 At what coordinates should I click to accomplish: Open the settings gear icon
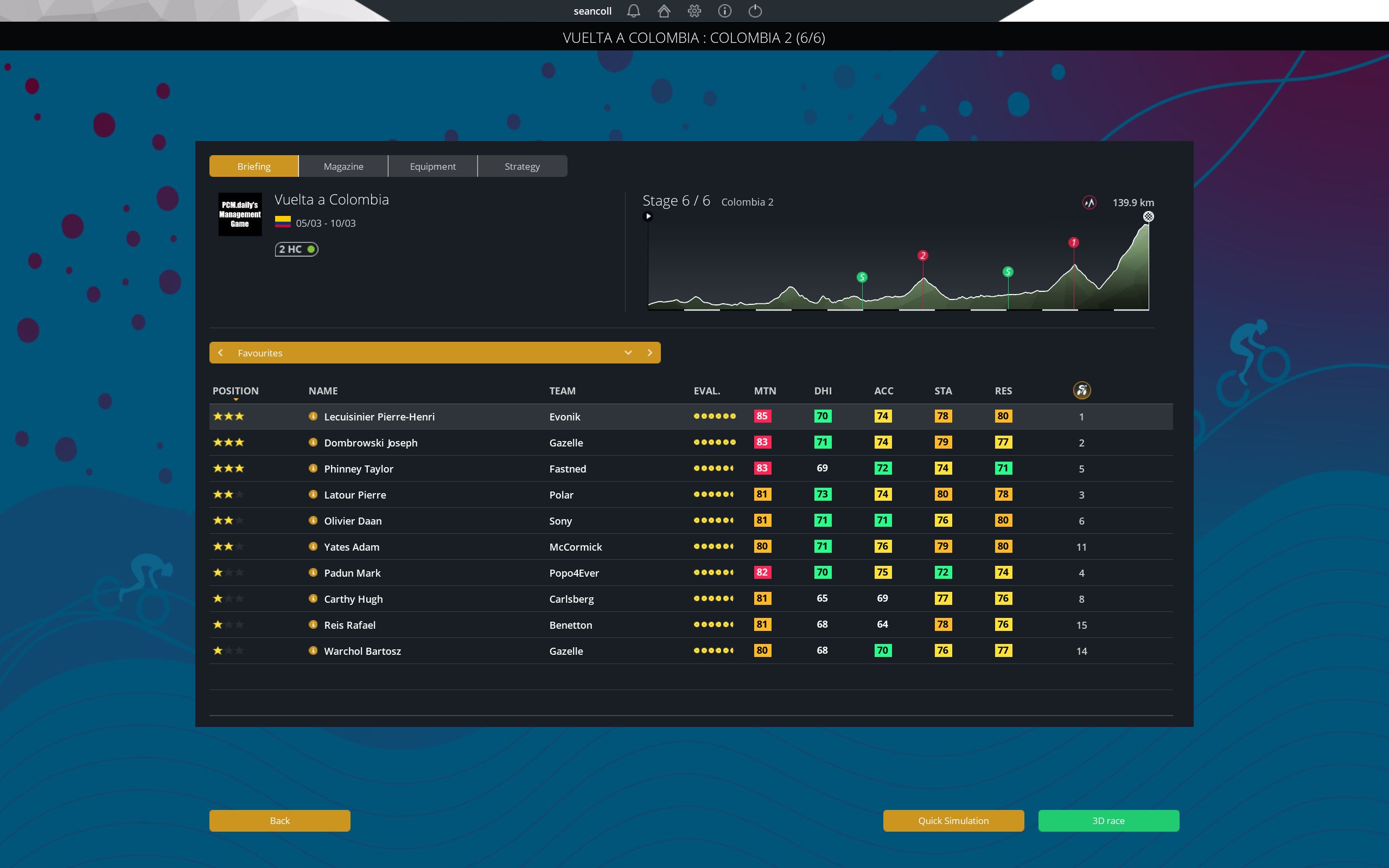pyautogui.click(x=694, y=11)
